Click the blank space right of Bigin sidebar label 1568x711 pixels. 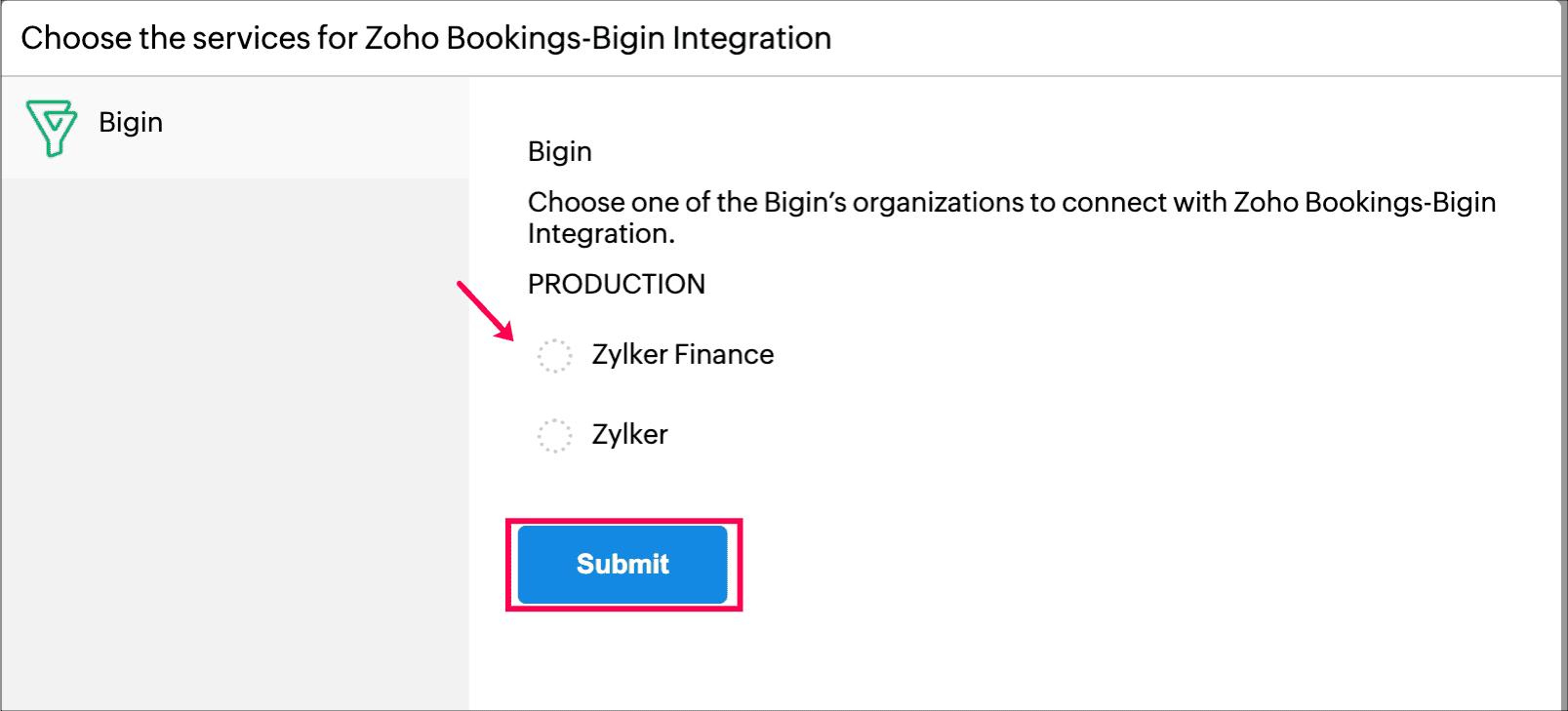[322, 125]
